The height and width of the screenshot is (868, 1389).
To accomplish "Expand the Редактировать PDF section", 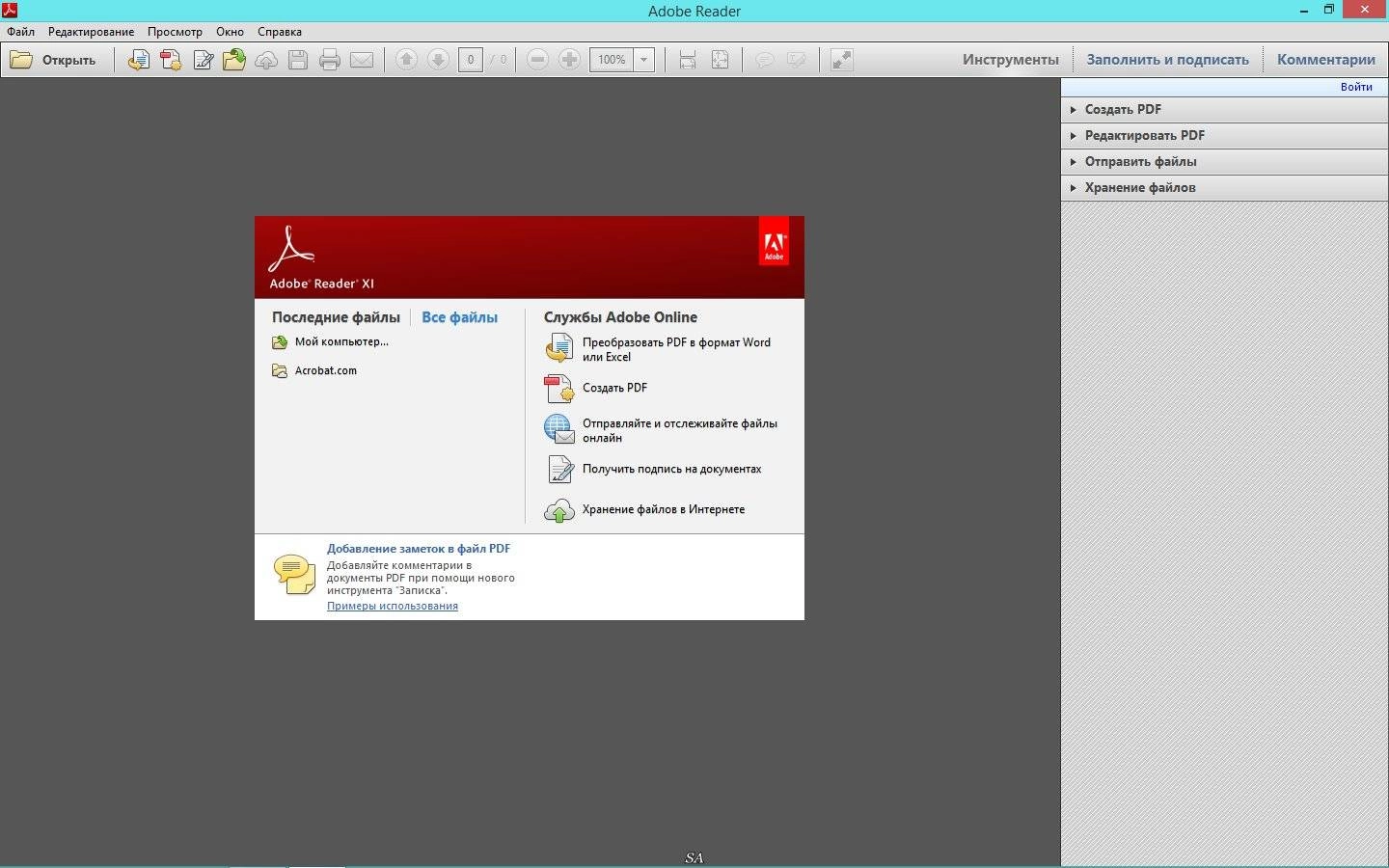I will pos(1224,135).
